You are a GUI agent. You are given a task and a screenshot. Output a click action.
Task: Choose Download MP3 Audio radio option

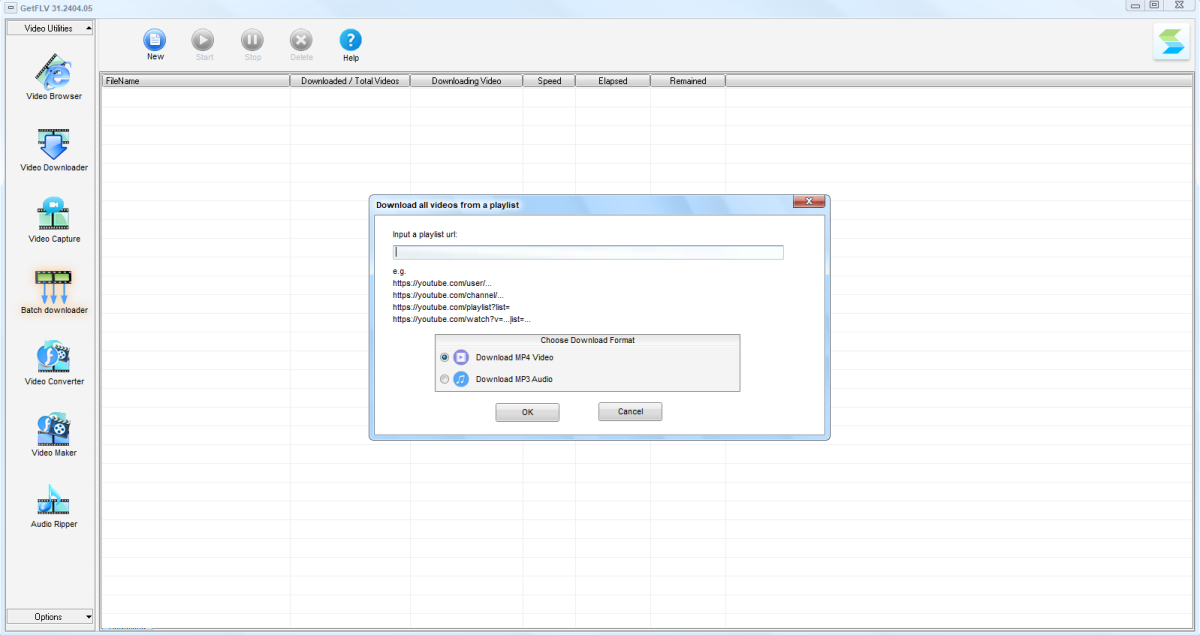tap(445, 379)
